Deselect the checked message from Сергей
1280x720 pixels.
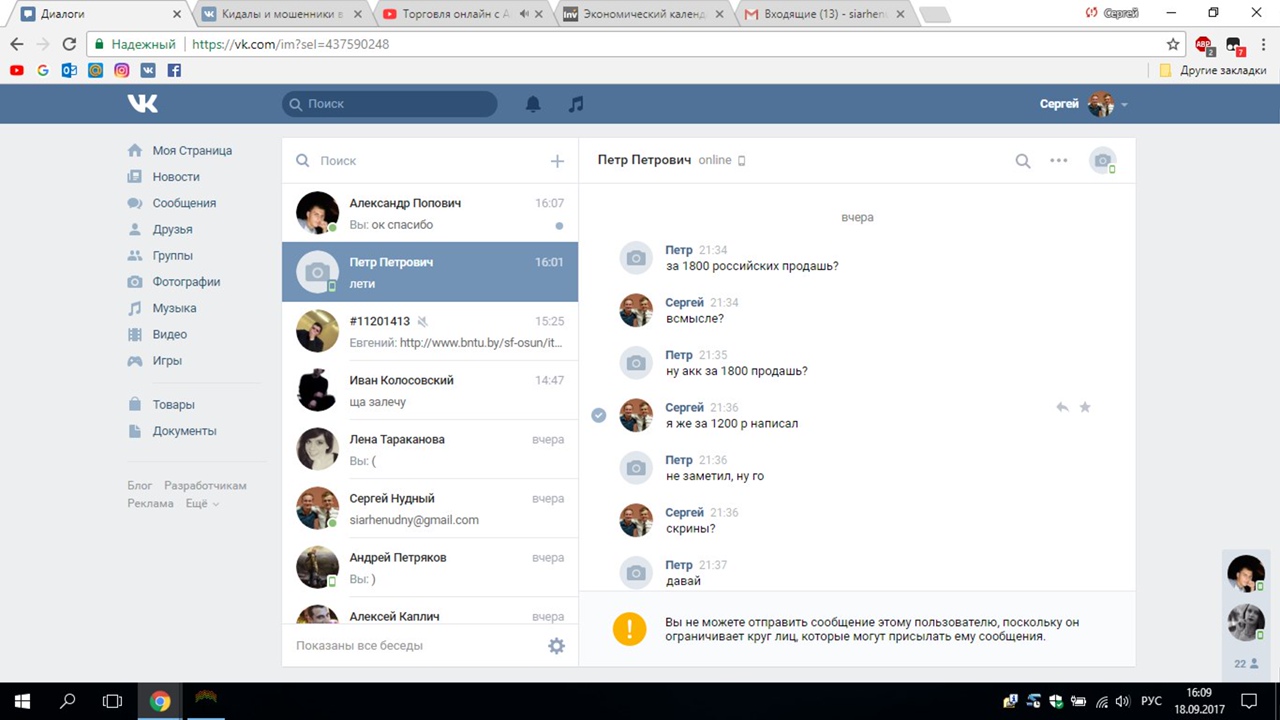599,415
